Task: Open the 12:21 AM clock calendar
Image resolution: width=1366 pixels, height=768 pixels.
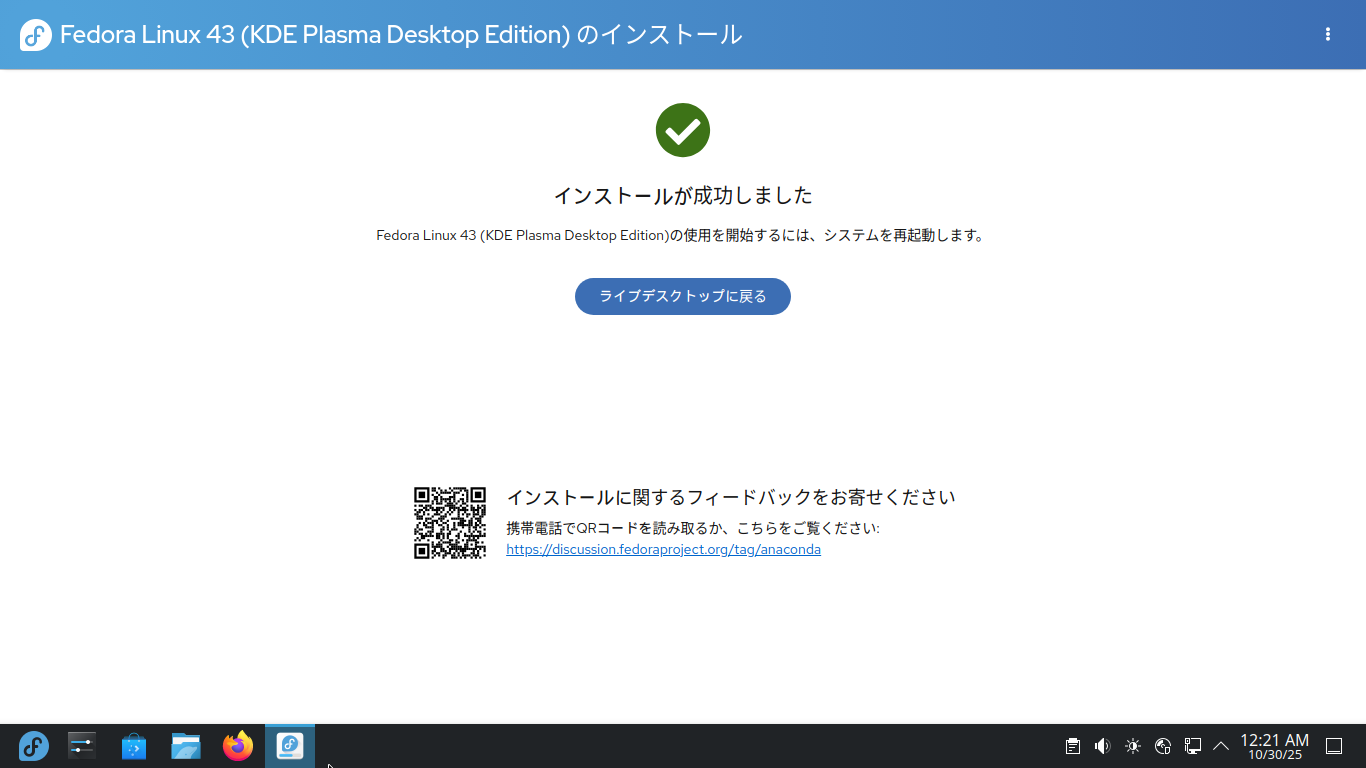Action: click(1275, 746)
